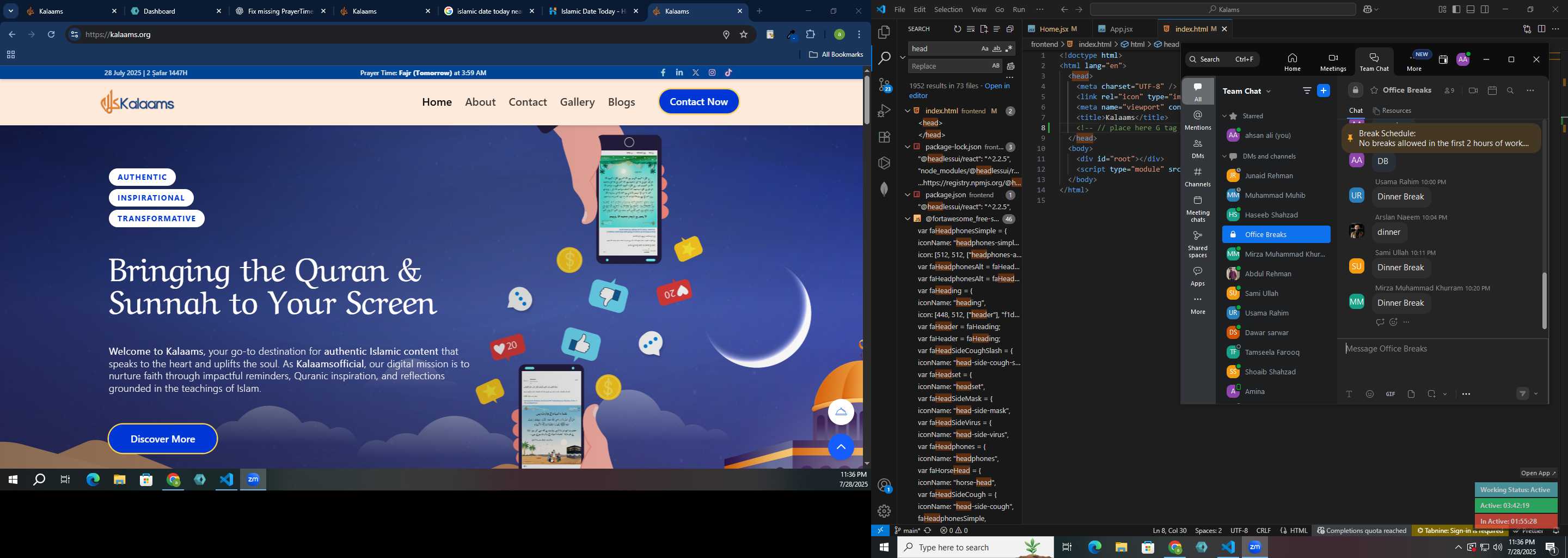1568x558 pixels.
Task: Collapse package.json search results group
Action: pyautogui.click(x=908, y=195)
